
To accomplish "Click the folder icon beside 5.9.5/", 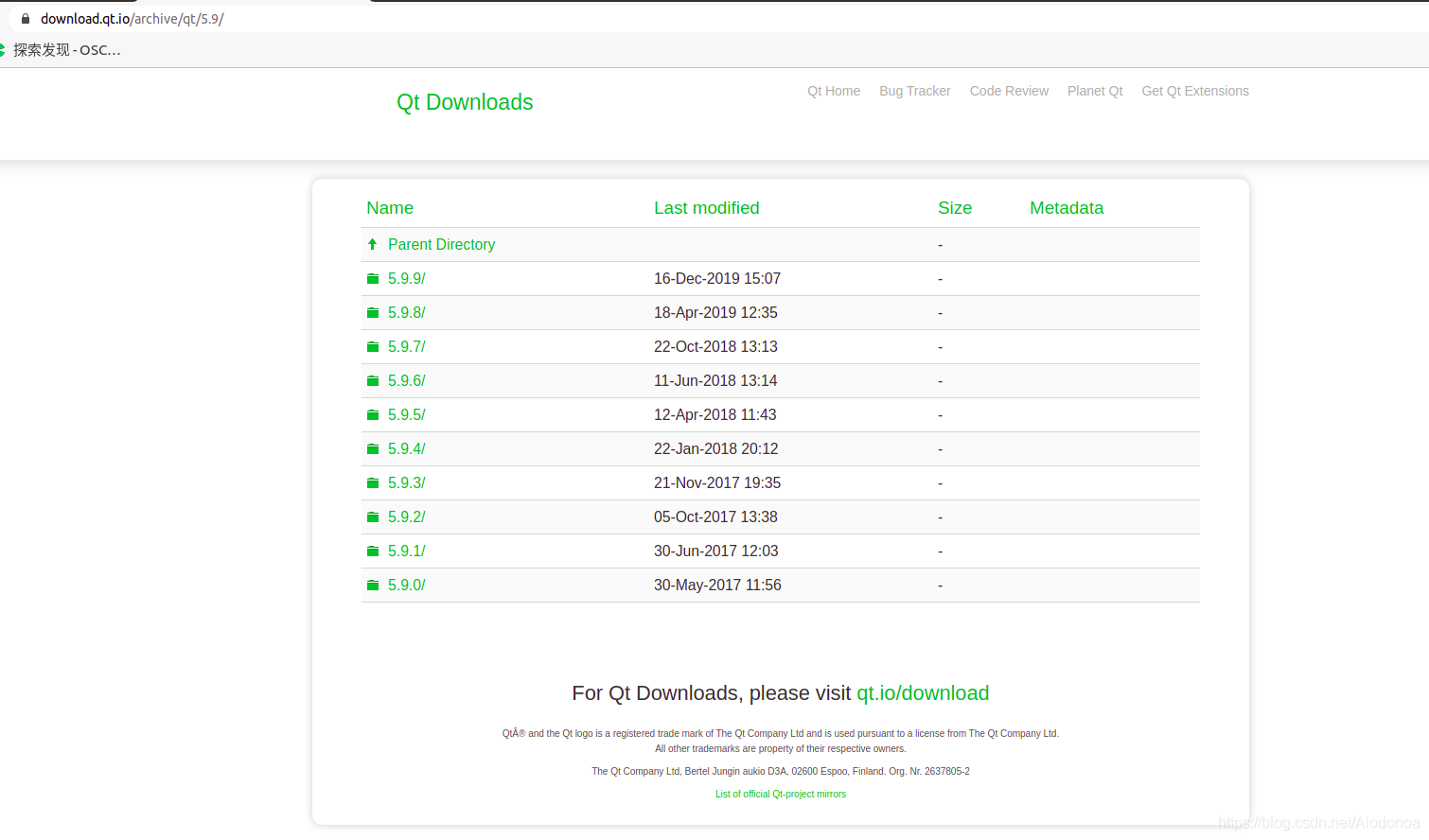I will [x=373, y=415].
